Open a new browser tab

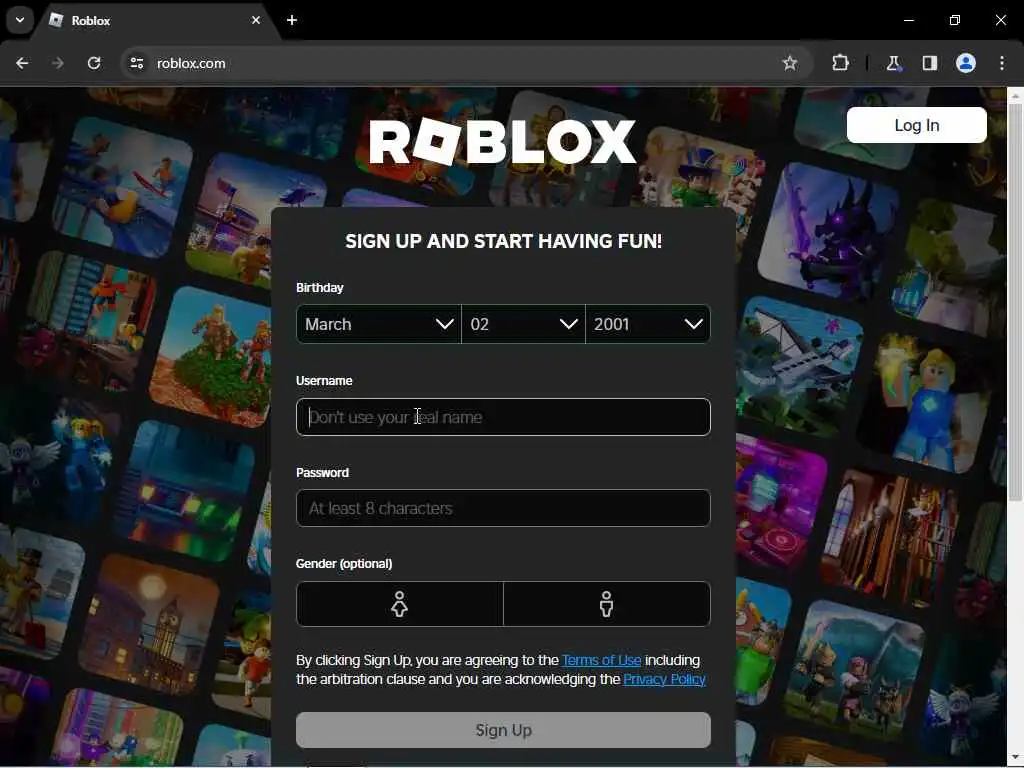[292, 20]
